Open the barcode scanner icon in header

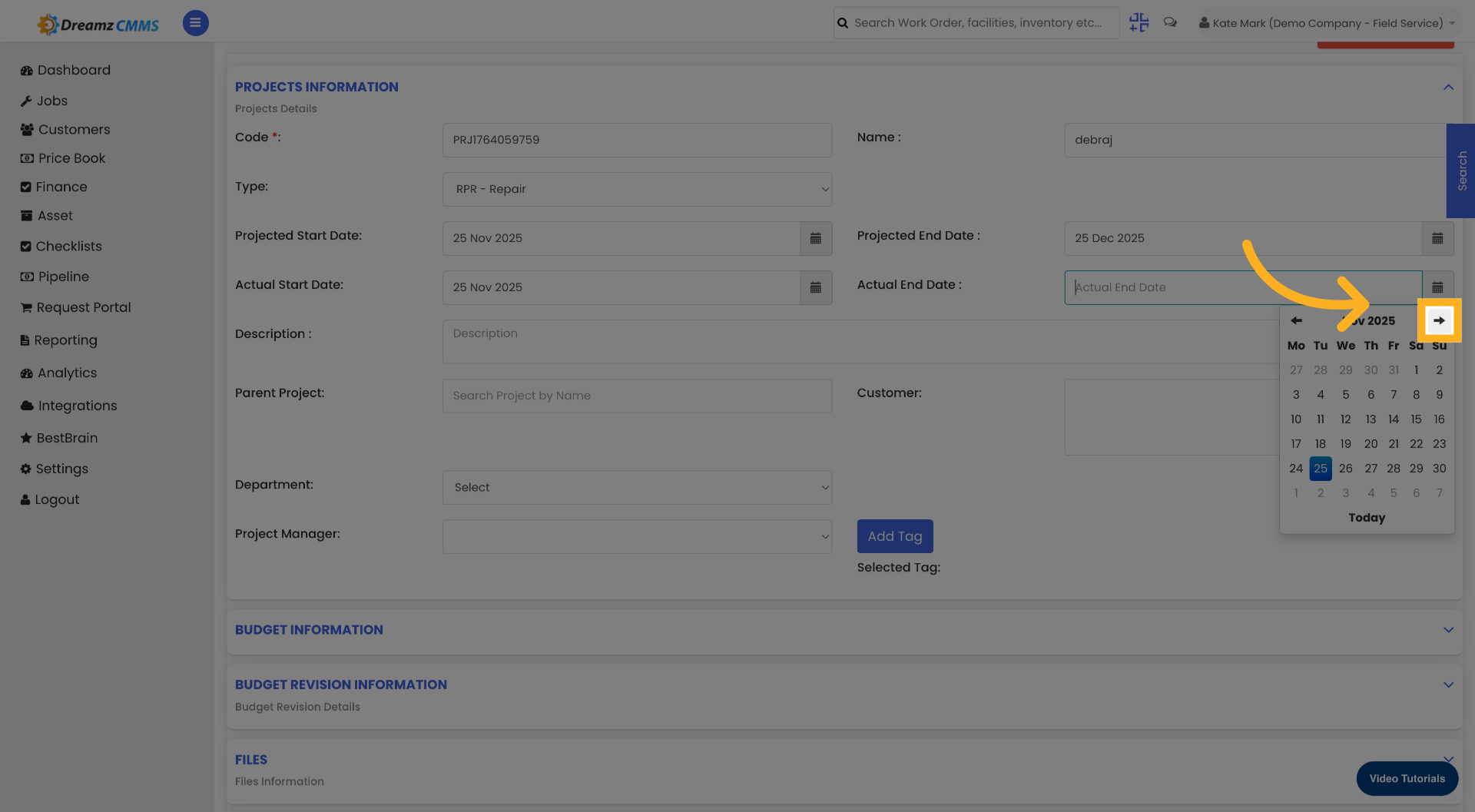(1139, 23)
